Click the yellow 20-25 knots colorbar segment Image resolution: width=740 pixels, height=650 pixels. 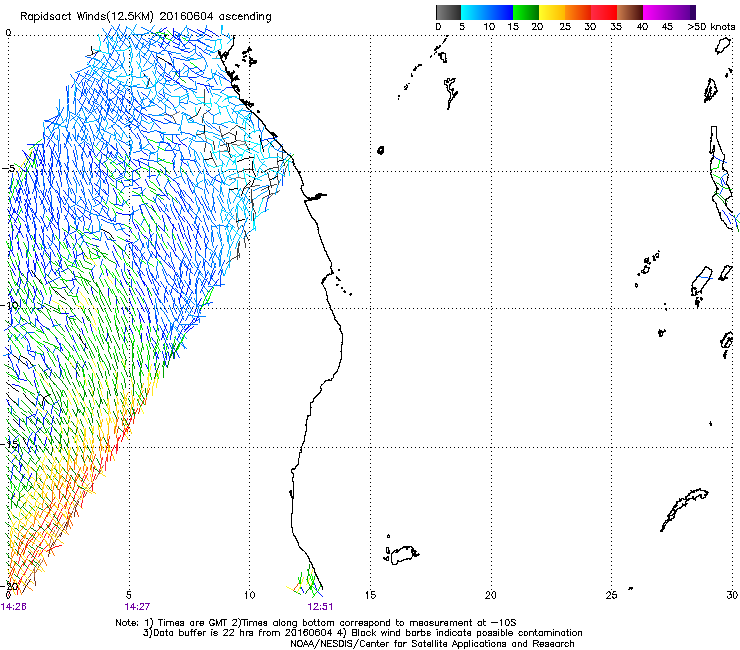point(552,12)
